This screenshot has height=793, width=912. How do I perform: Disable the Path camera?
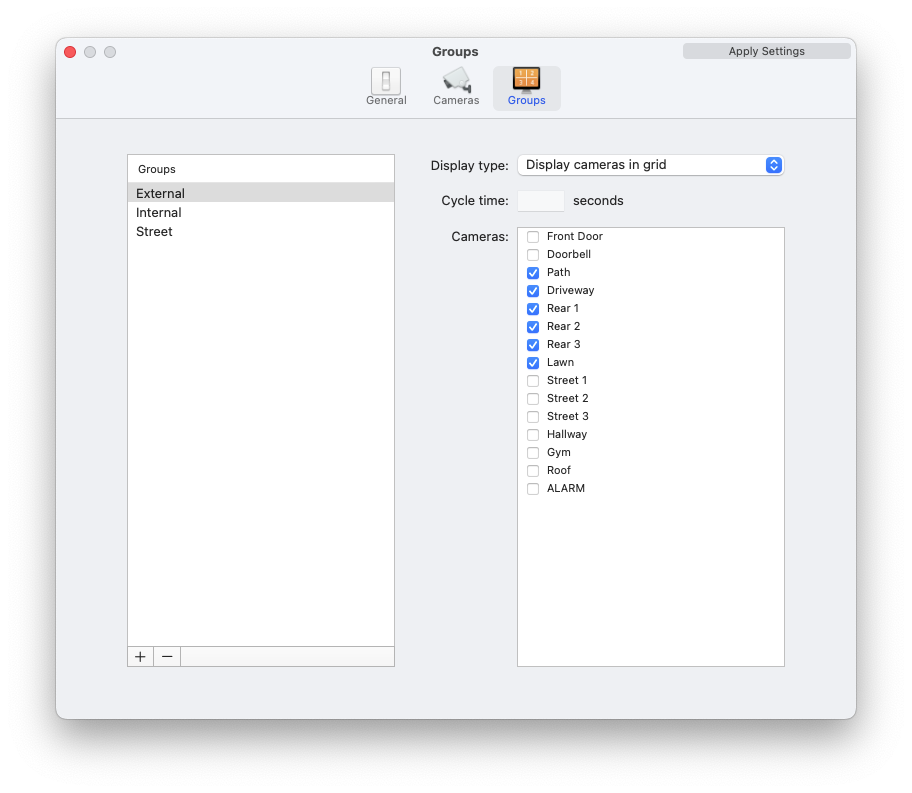pyautogui.click(x=532, y=272)
